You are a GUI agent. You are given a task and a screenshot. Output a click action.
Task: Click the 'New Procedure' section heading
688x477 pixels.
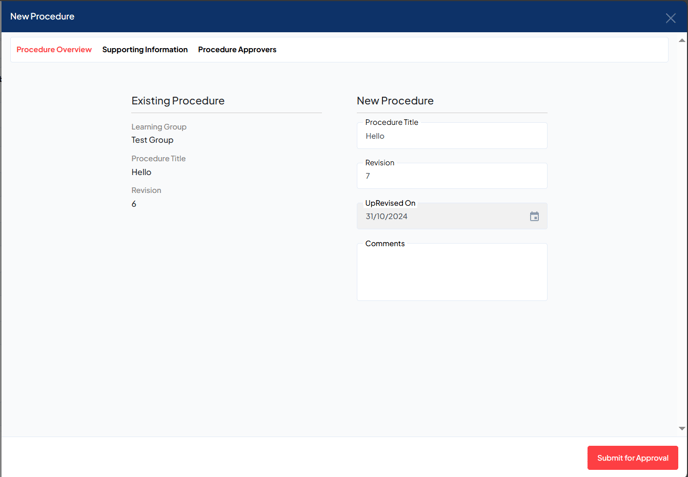395,101
